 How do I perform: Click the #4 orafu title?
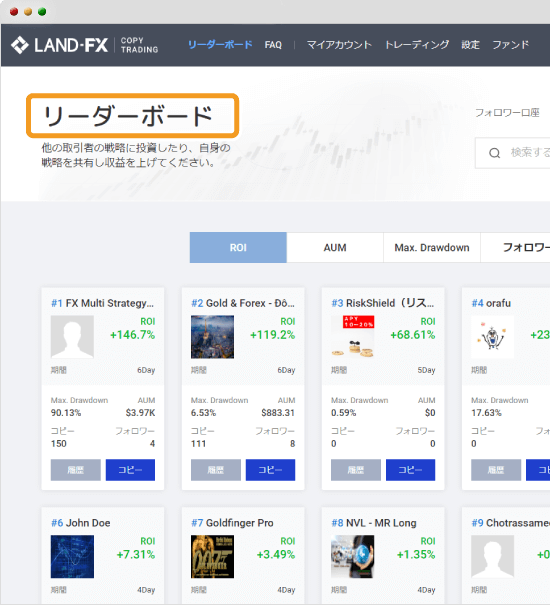click(491, 303)
